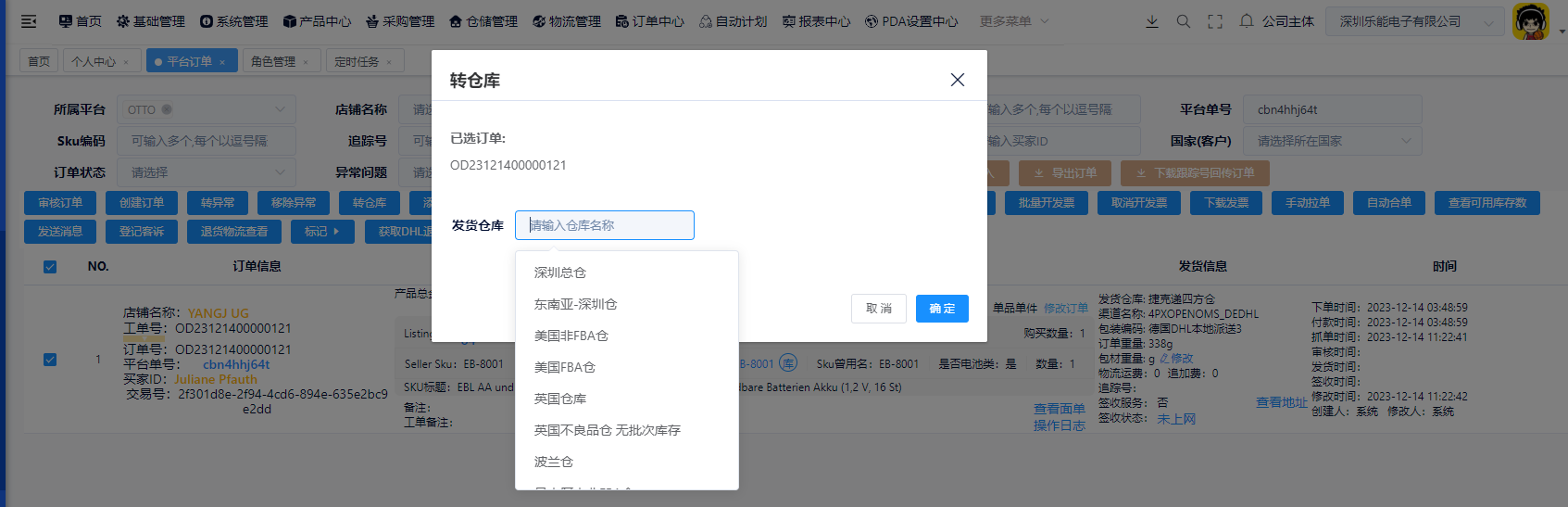Open 基础管理 menu
The width and height of the screenshot is (1568, 507).
coord(151,21)
